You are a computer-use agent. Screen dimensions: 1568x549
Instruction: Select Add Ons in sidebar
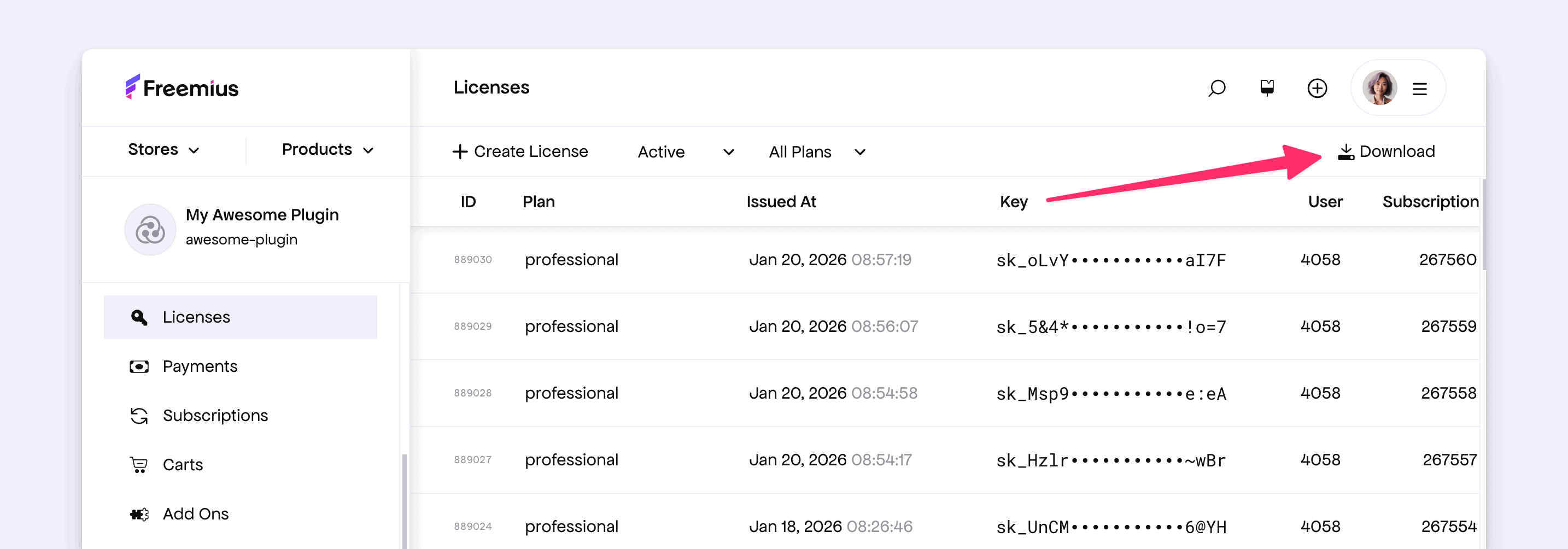[x=195, y=515]
